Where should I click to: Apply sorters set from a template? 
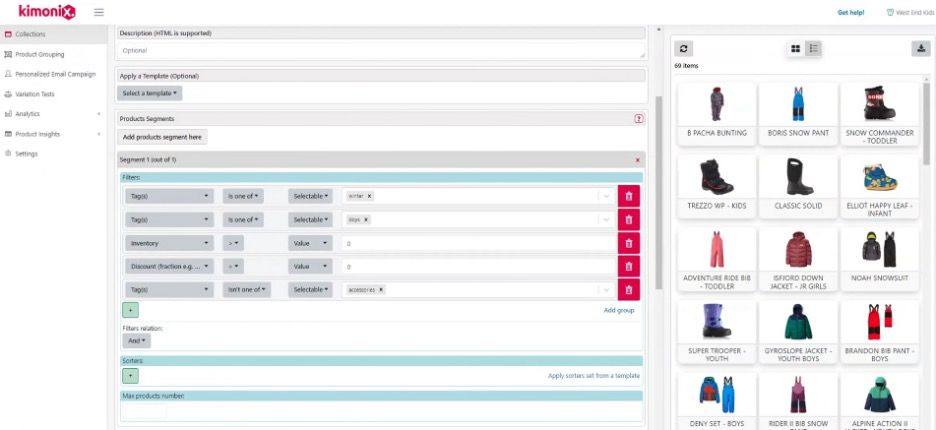pos(594,376)
